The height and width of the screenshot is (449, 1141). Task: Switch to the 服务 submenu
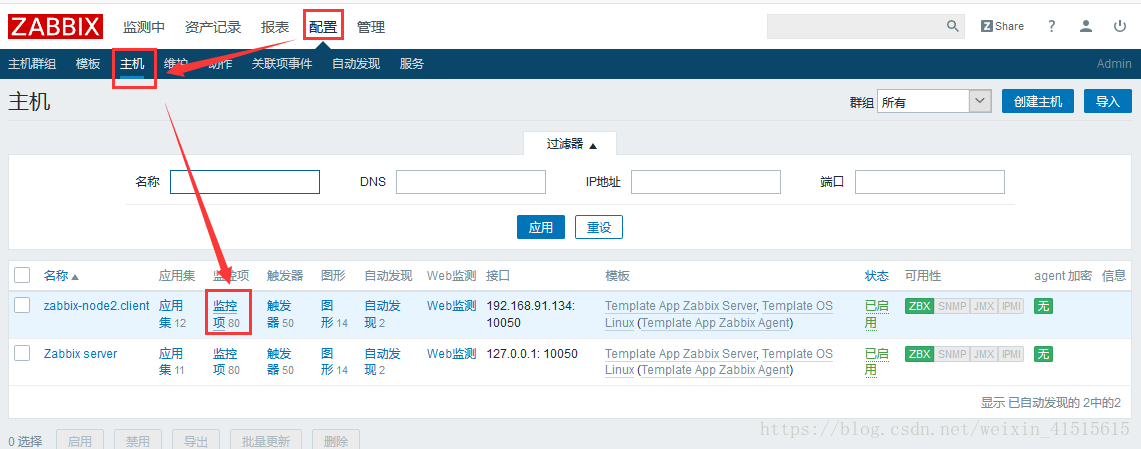[412, 64]
